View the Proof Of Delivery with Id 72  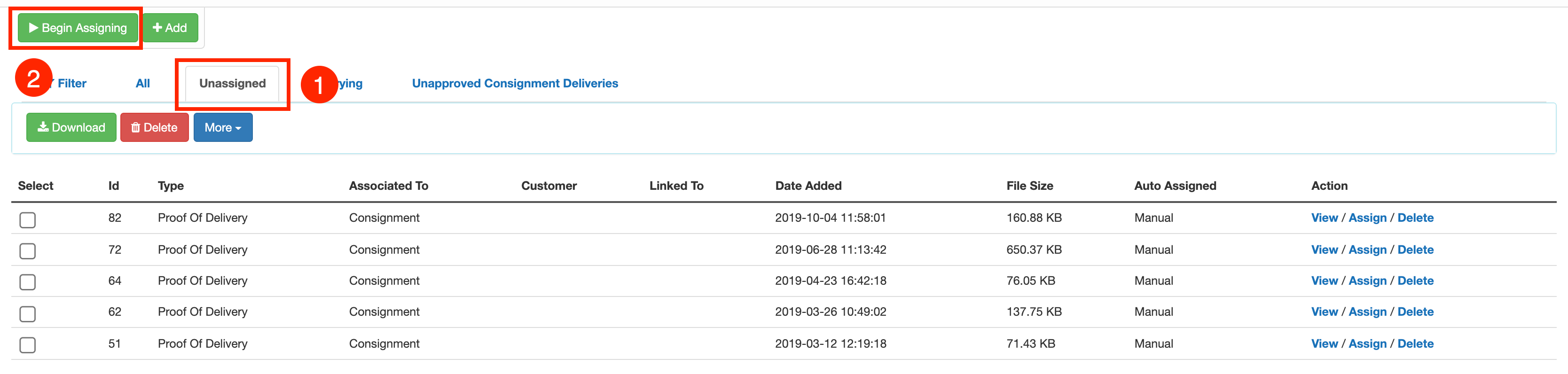[1325, 249]
